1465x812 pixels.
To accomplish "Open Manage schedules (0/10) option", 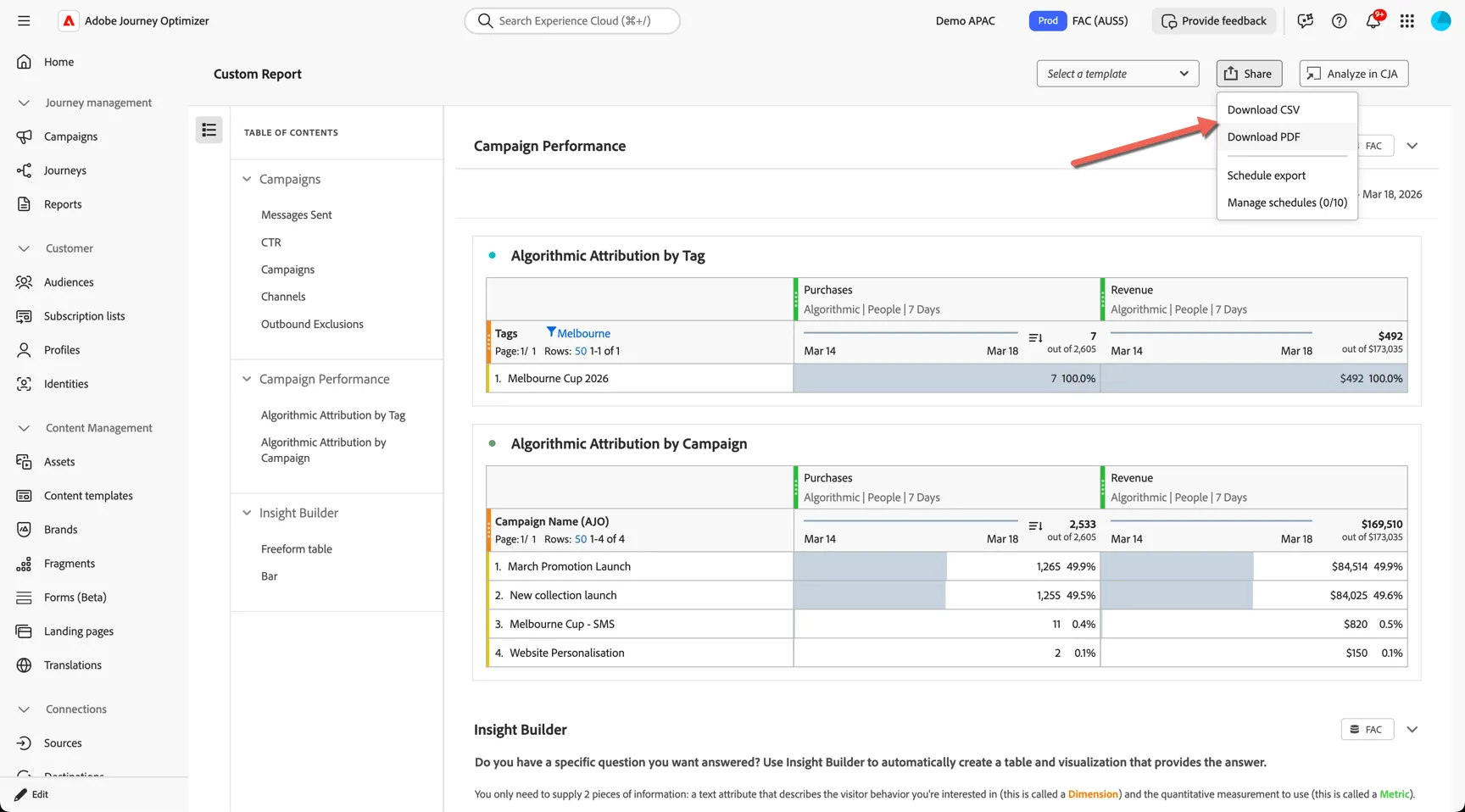I will [x=1287, y=203].
